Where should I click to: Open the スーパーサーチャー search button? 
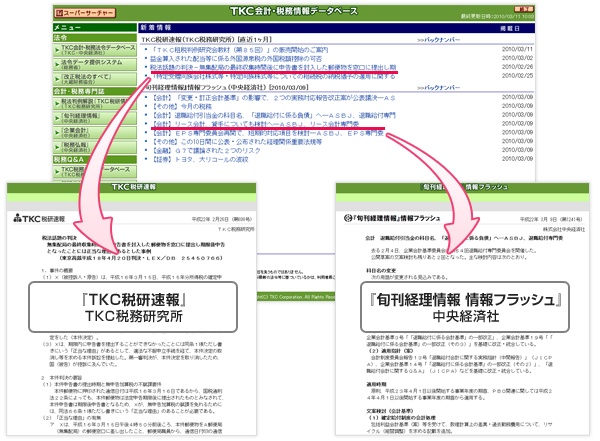(x=85, y=13)
